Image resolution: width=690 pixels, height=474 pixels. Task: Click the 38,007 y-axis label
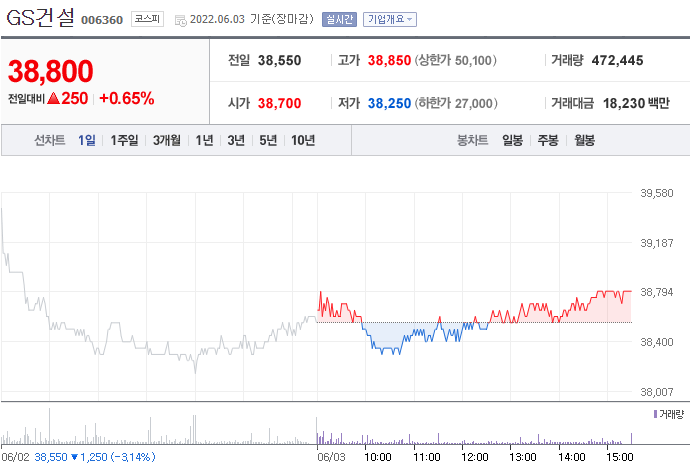point(657,392)
